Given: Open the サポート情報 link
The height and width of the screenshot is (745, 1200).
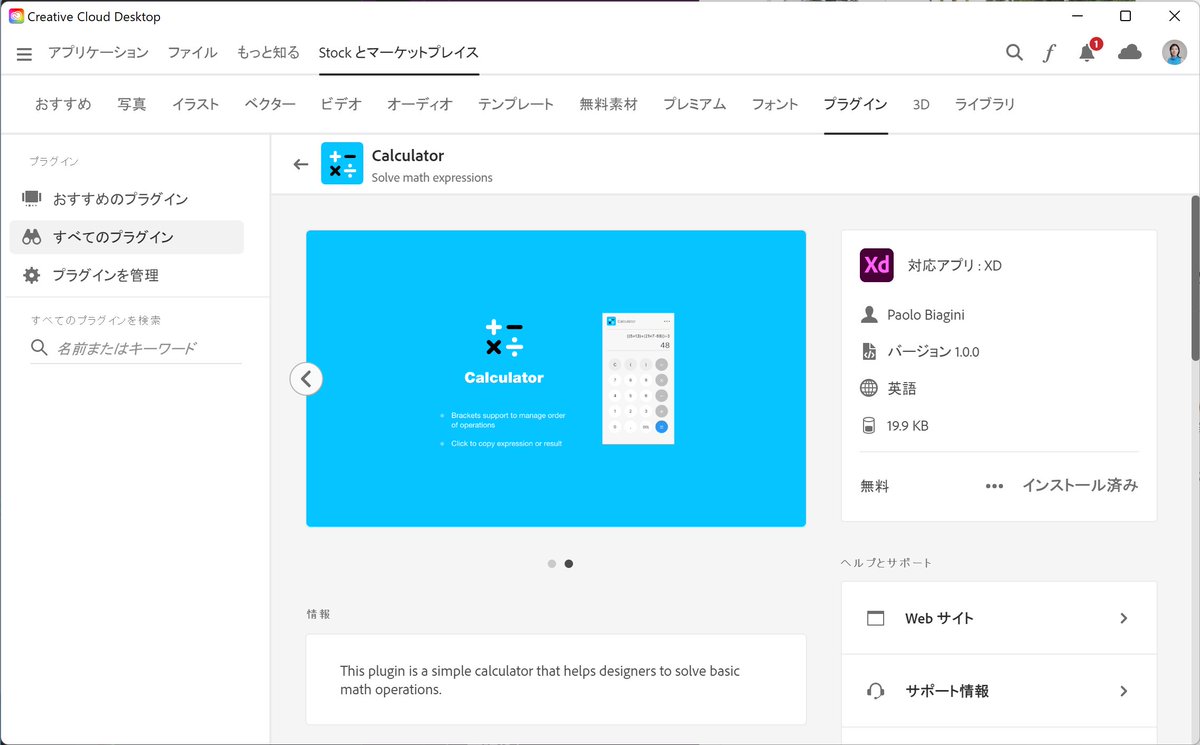Looking at the screenshot, I should click(x=999, y=691).
